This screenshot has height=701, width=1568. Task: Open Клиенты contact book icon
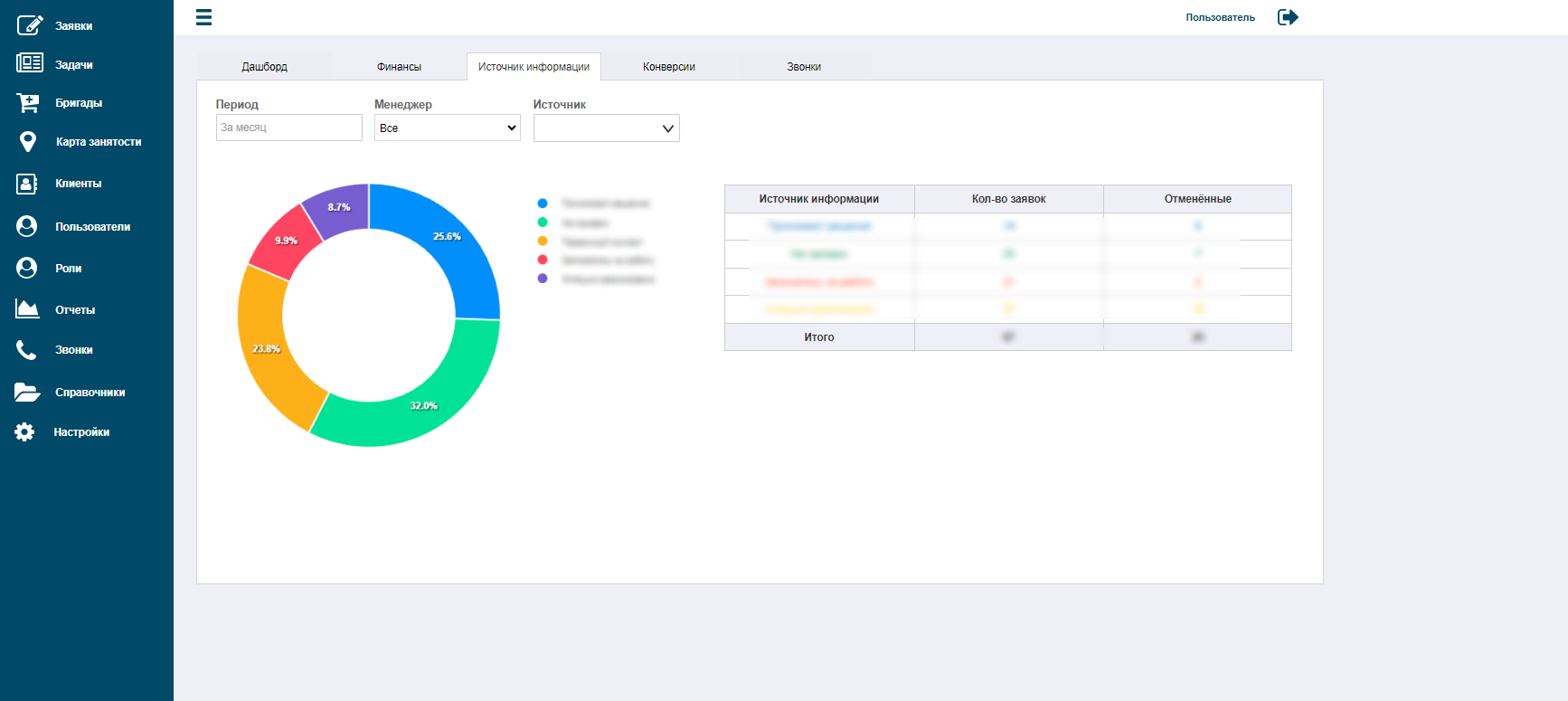[27, 184]
